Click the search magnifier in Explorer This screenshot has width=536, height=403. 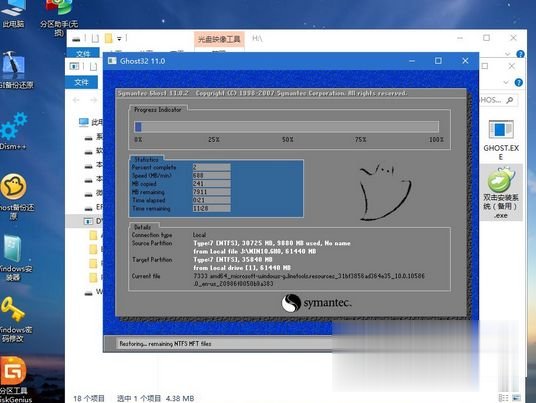point(510,100)
